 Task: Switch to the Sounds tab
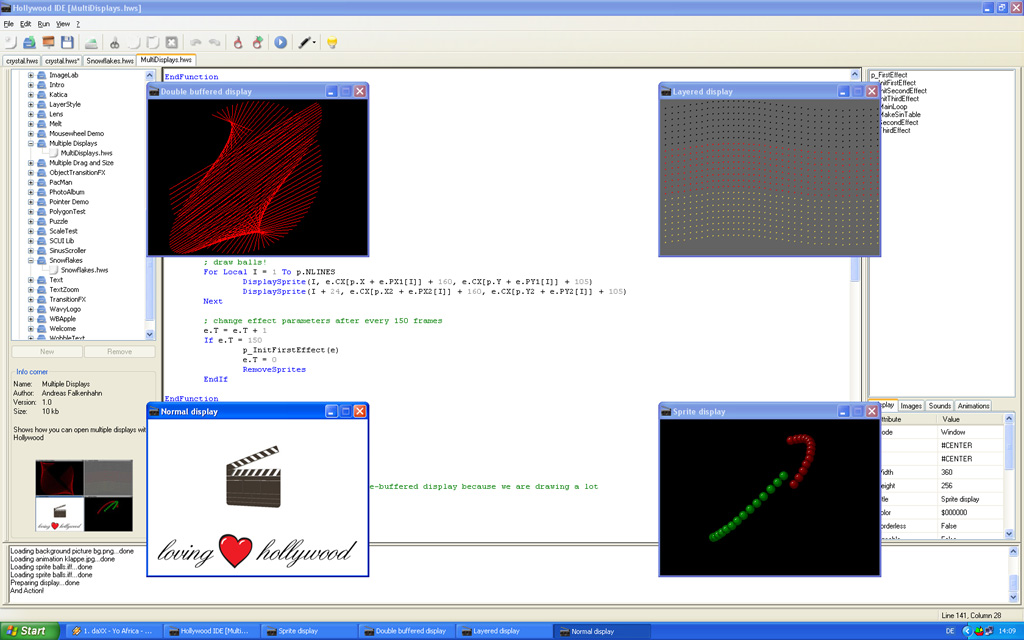coord(940,406)
